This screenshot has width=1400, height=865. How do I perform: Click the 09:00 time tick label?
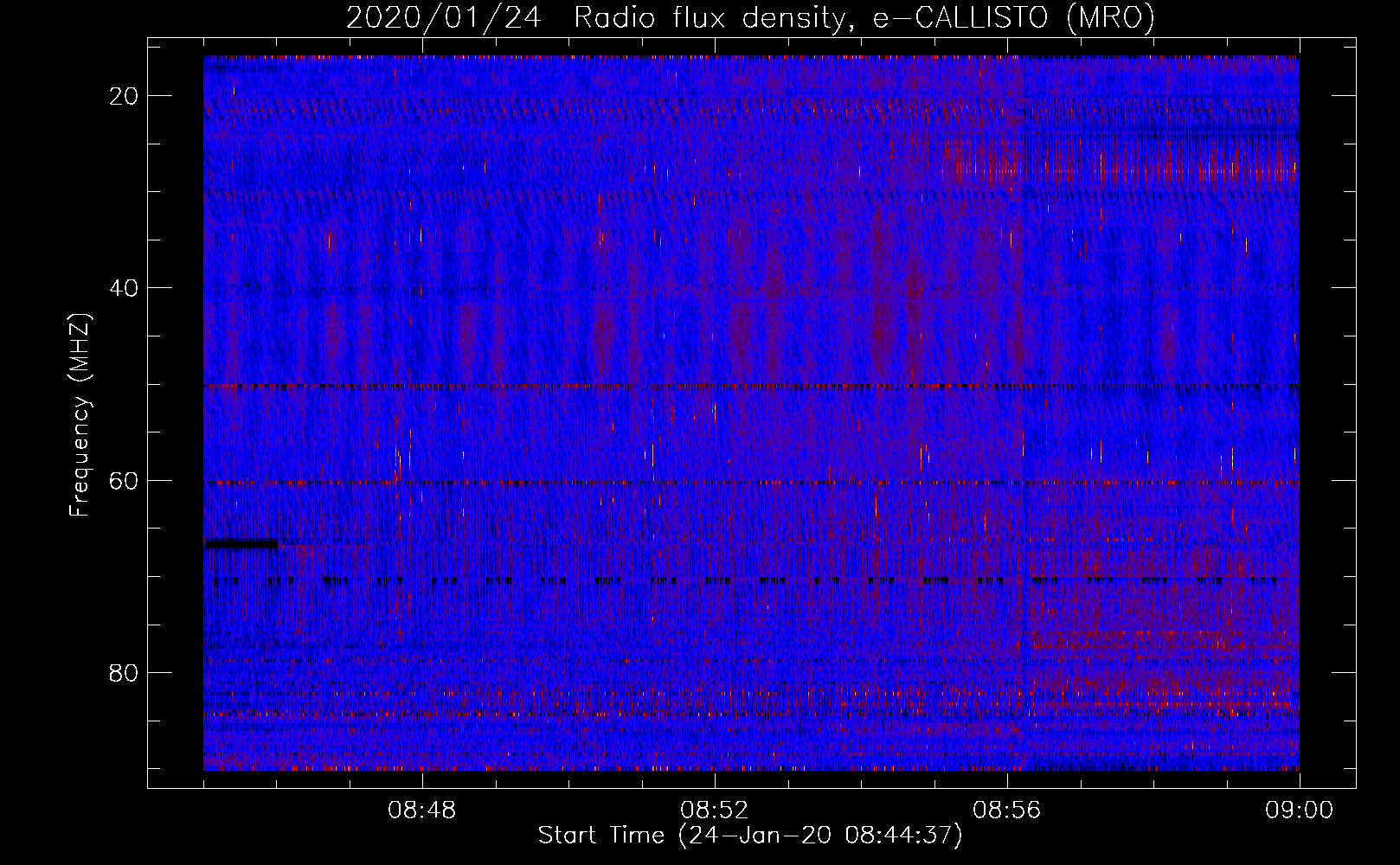(1299, 811)
